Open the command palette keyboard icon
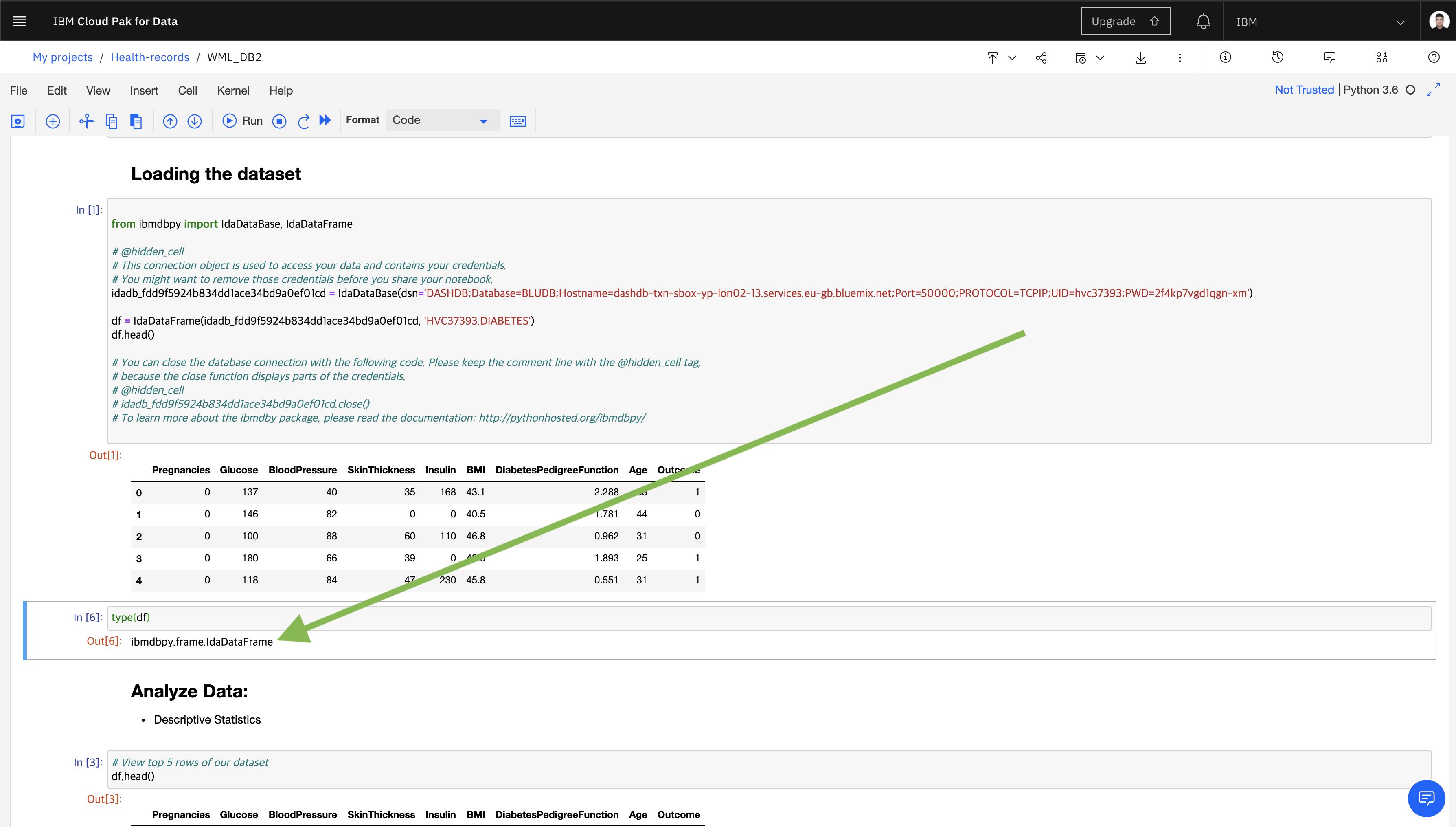 pyautogui.click(x=517, y=121)
